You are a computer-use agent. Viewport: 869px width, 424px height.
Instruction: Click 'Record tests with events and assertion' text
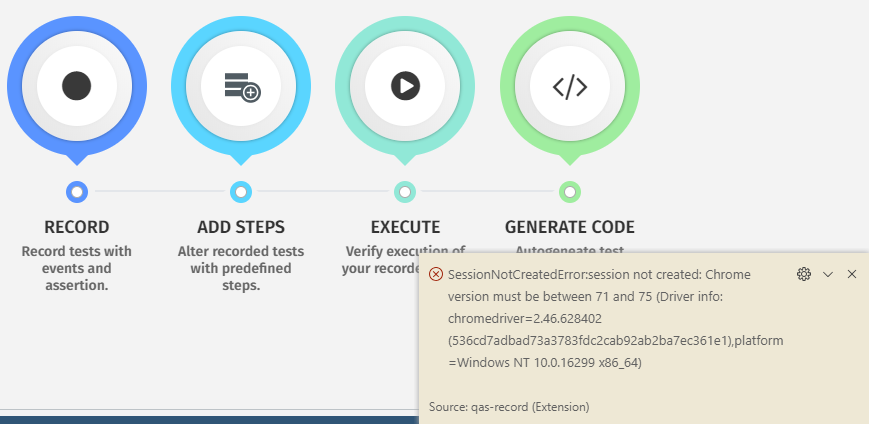77,268
